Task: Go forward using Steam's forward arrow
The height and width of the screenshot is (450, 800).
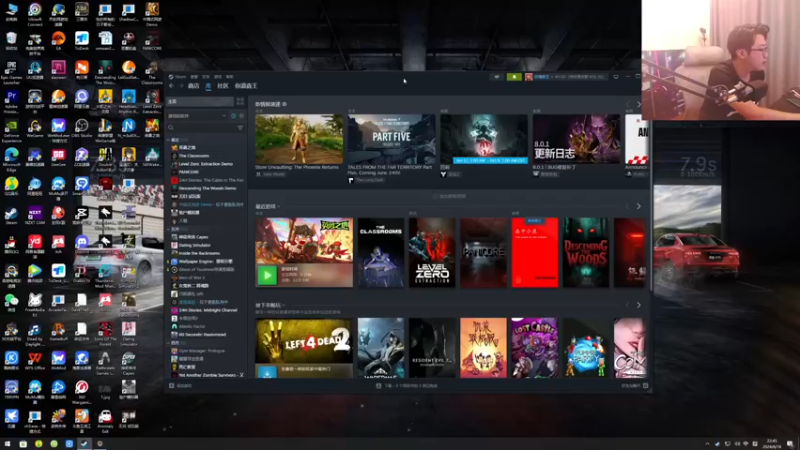Action: (x=181, y=86)
